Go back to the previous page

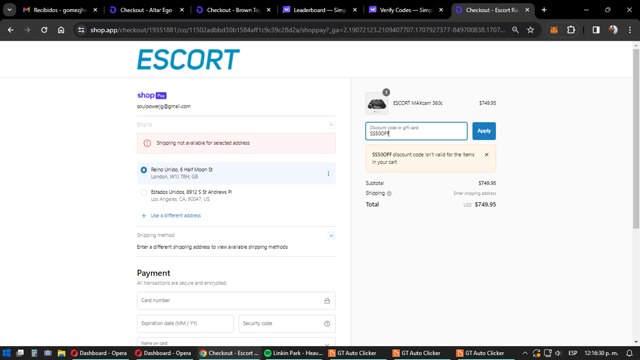click(11, 30)
